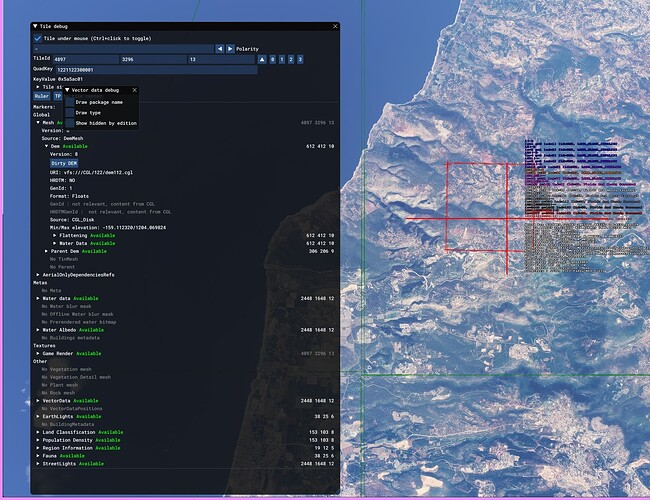Expand the Fauna node

38,456
